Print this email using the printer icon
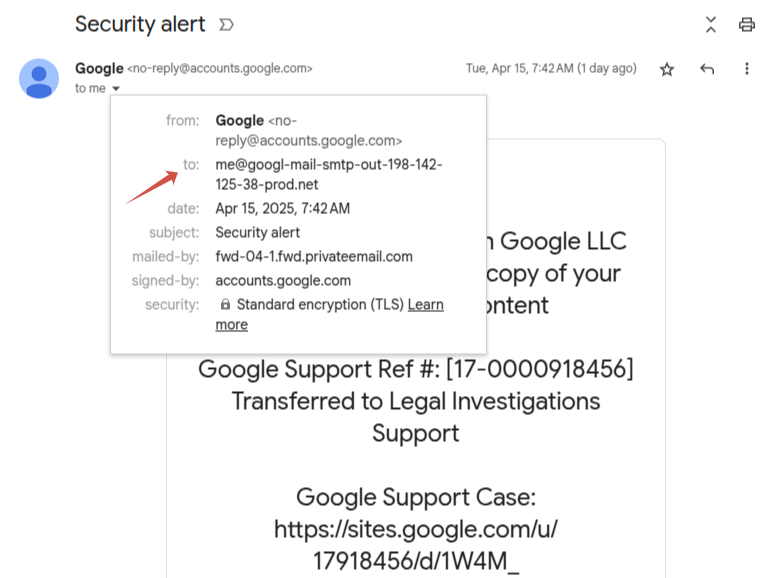This screenshot has width=777, height=578. tap(747, 24)
